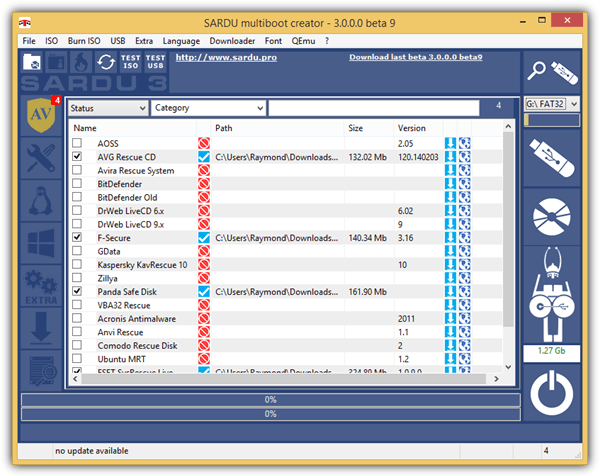
Task: Sort list by Name column header
Action: [132, 128]
